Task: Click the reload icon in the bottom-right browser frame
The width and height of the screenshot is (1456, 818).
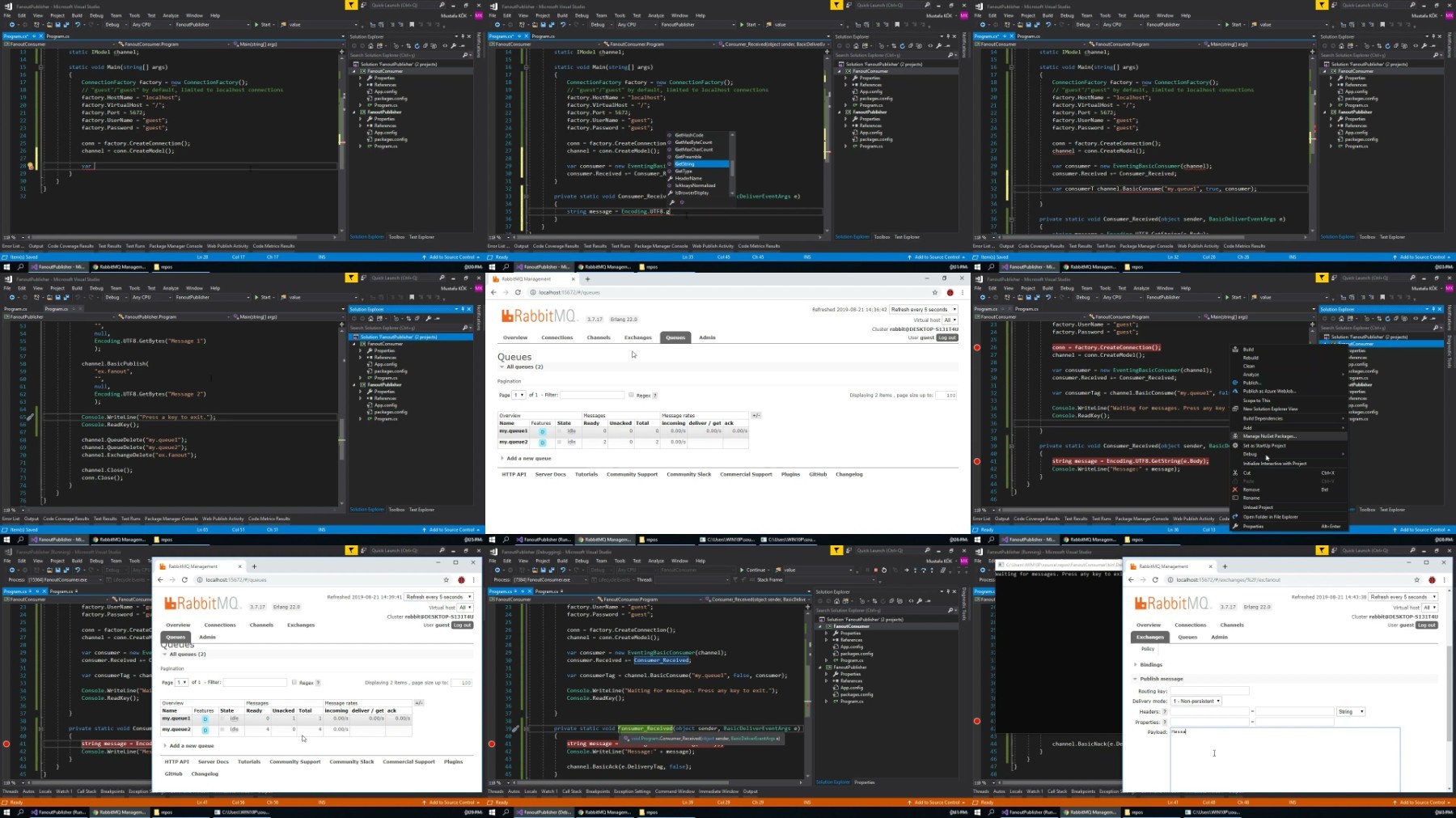Action: pos(1155,579)
